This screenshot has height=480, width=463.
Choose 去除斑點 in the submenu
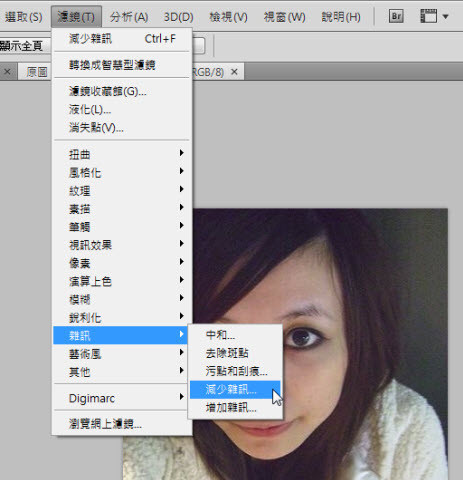[x=235, y=353]
